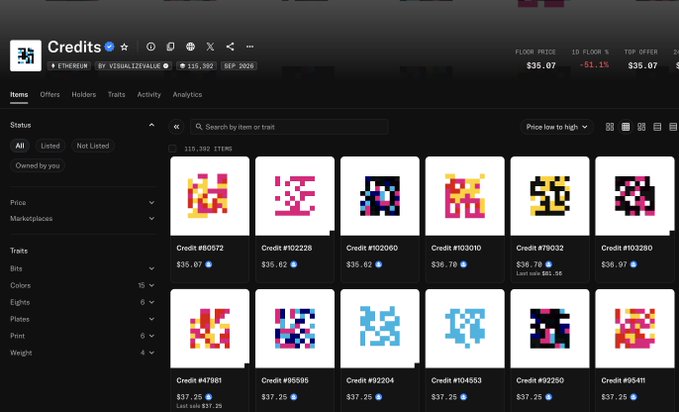Collapse the filter sidebar with double-arrow button
This screenshot has width=679, height=412.
click(176, 127)
